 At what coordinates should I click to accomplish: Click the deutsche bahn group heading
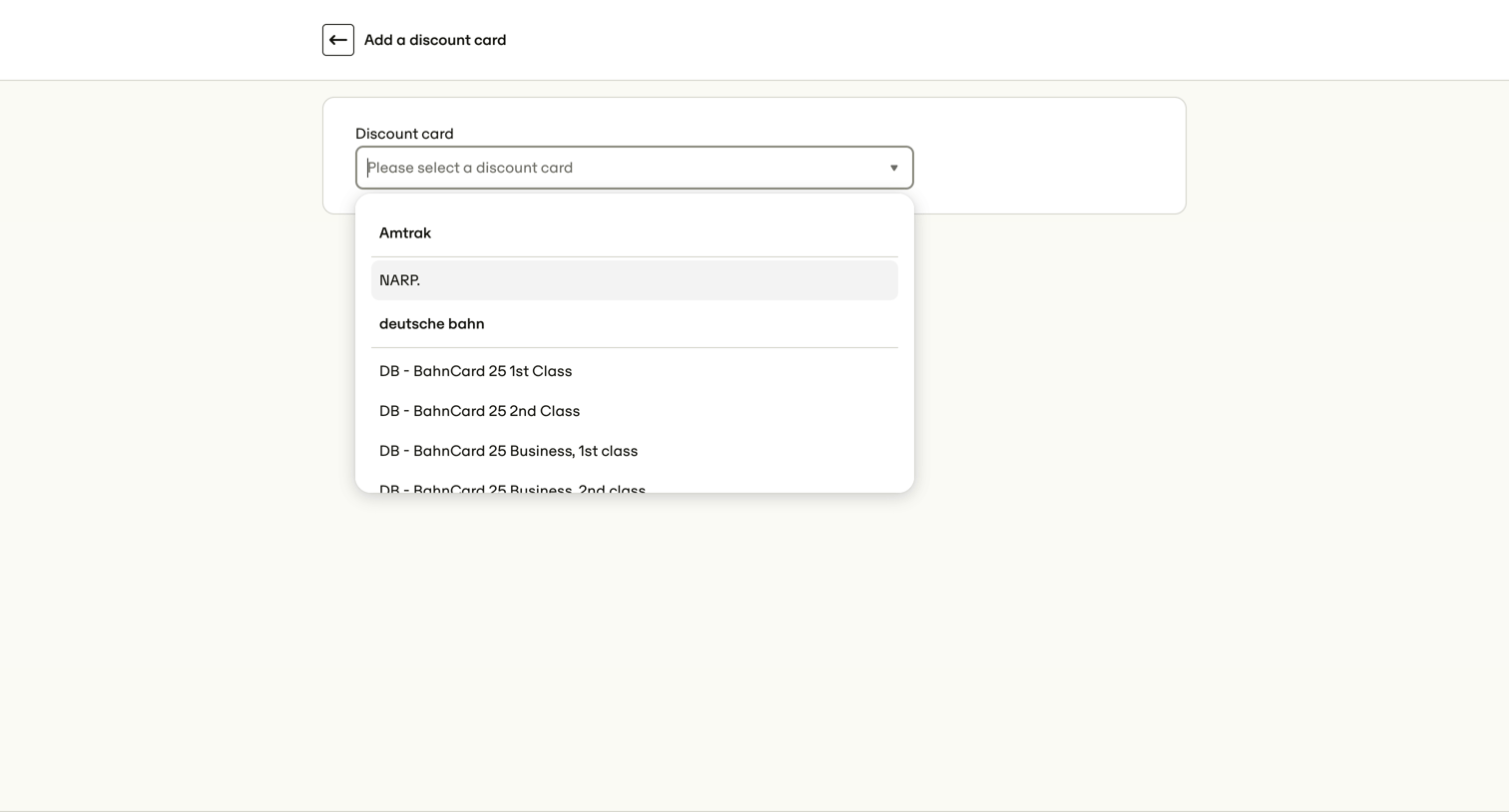coord(431,324)
